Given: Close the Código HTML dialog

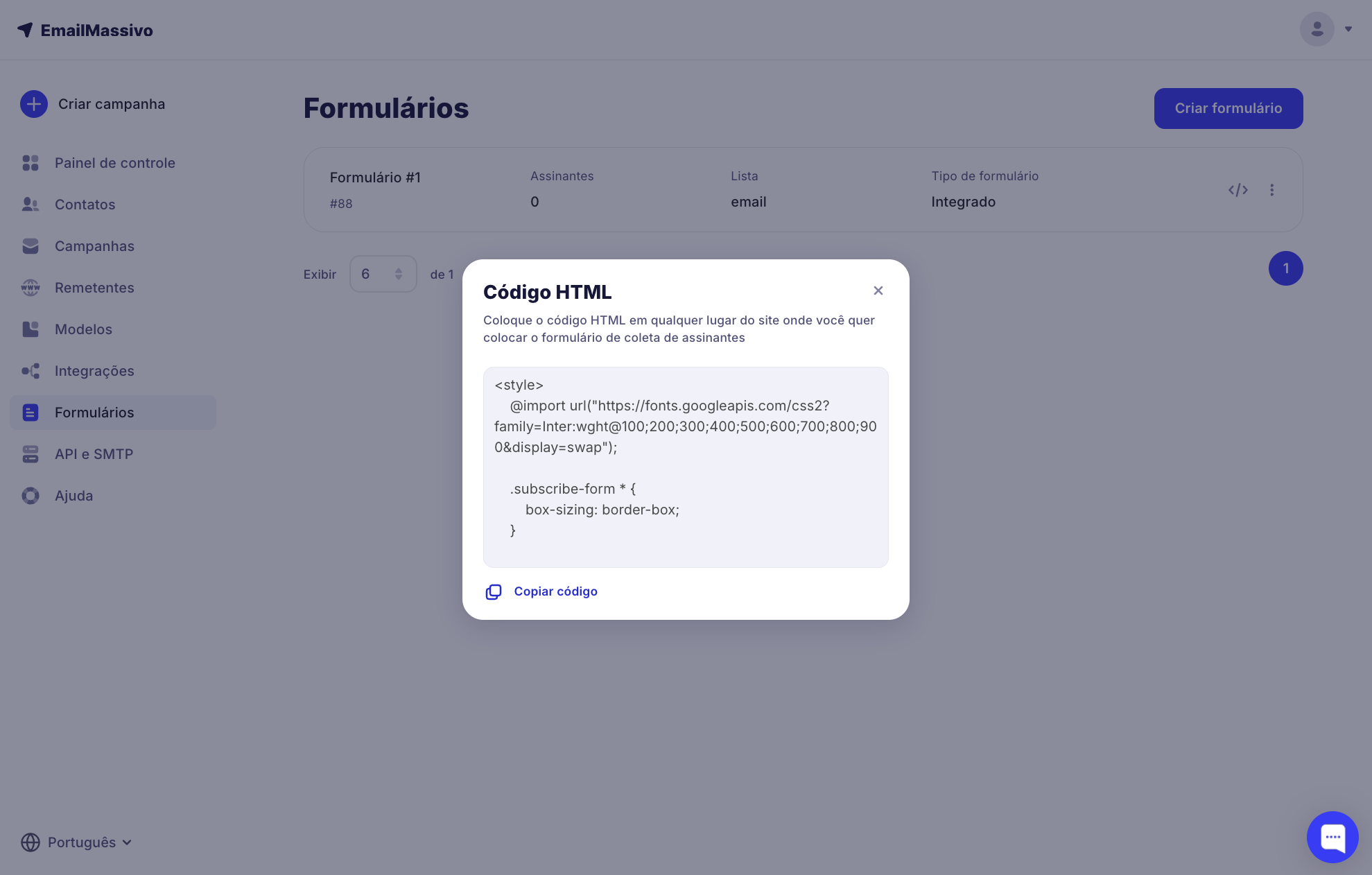Looking at the screenshot, I should (x=878, y=291).
